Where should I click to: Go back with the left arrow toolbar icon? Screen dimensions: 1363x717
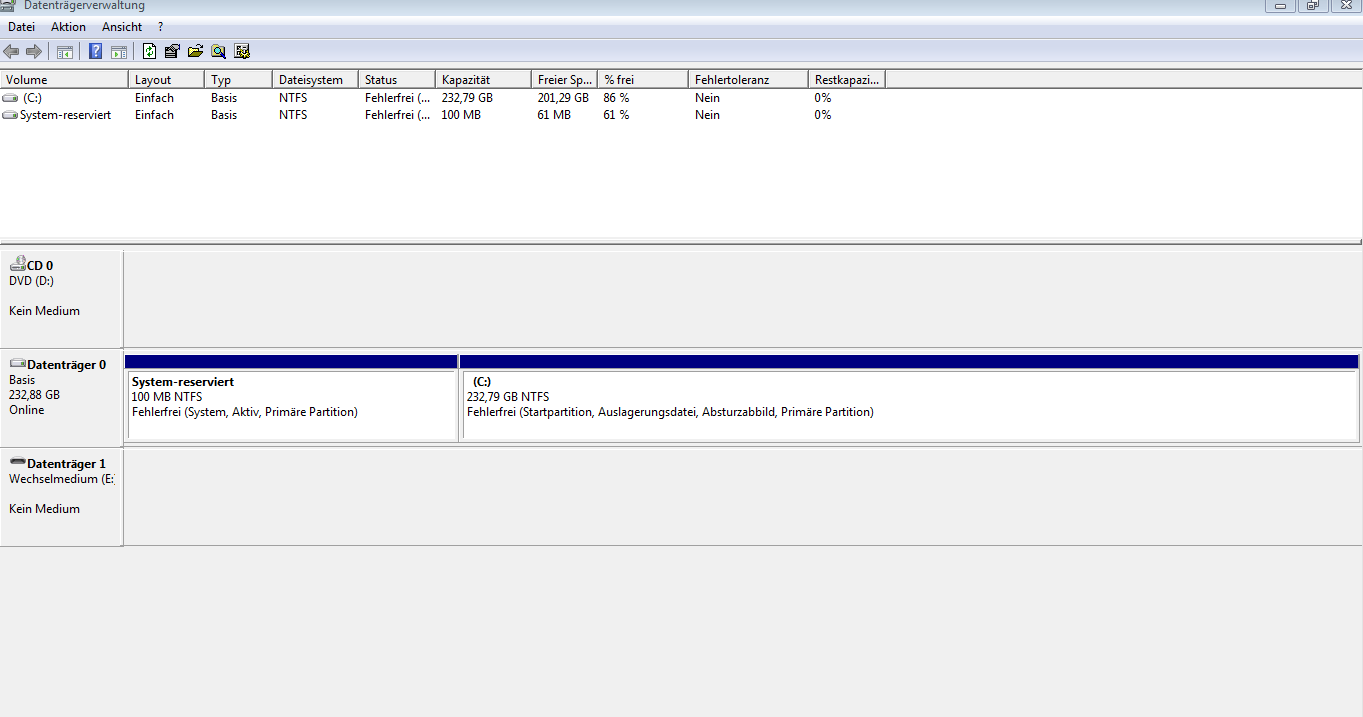(x=12, y=51)
